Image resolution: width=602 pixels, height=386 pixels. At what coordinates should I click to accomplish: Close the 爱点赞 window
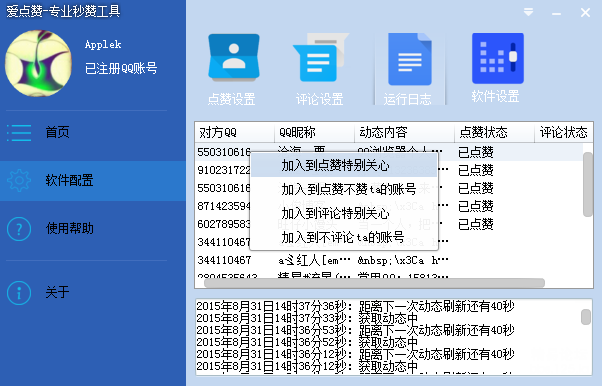point(585,13)
